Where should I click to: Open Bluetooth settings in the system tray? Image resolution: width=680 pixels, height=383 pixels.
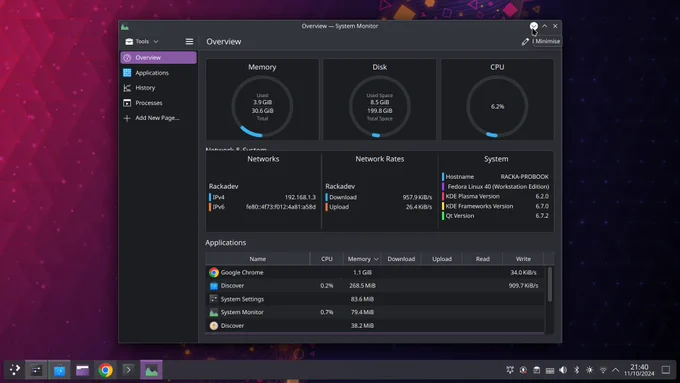[x=576, y=370]
